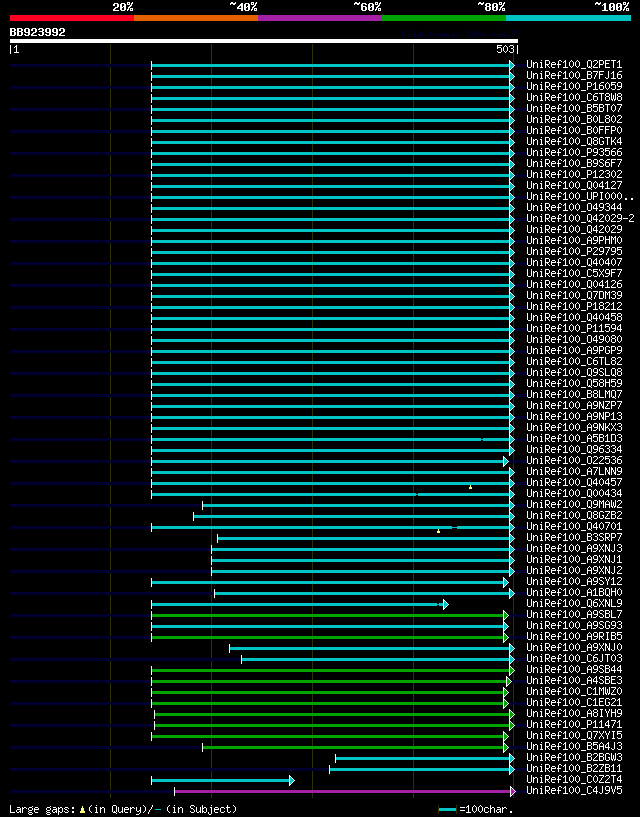Click label UniRef100_Q9MAW2

tap(574, 504)
